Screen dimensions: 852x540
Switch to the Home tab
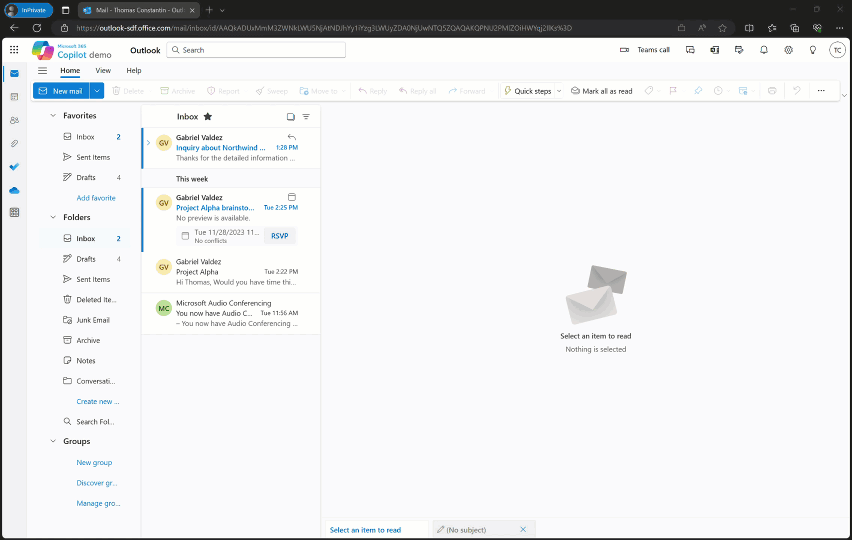click(x=70, y=71)
